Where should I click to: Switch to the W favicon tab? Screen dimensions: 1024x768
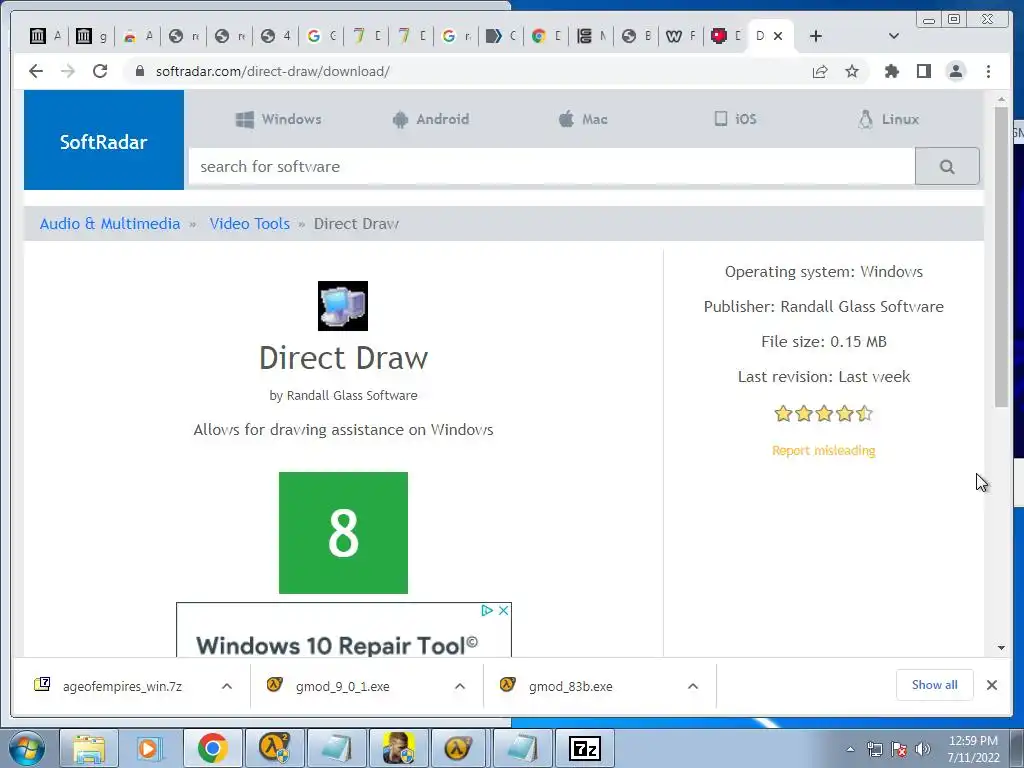click(681, 36)
